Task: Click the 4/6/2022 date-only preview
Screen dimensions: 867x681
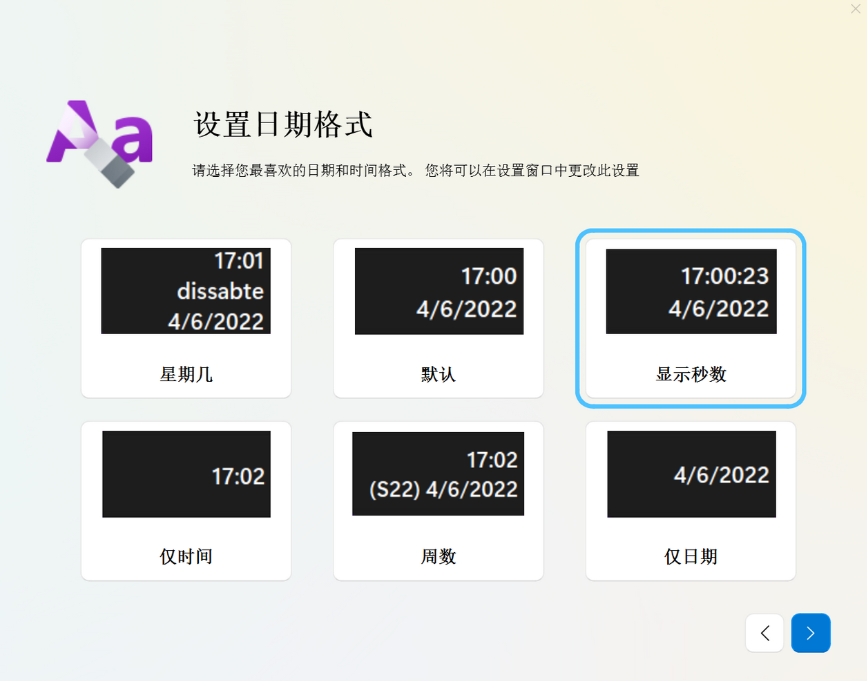Action: click(x=690, y=473)
